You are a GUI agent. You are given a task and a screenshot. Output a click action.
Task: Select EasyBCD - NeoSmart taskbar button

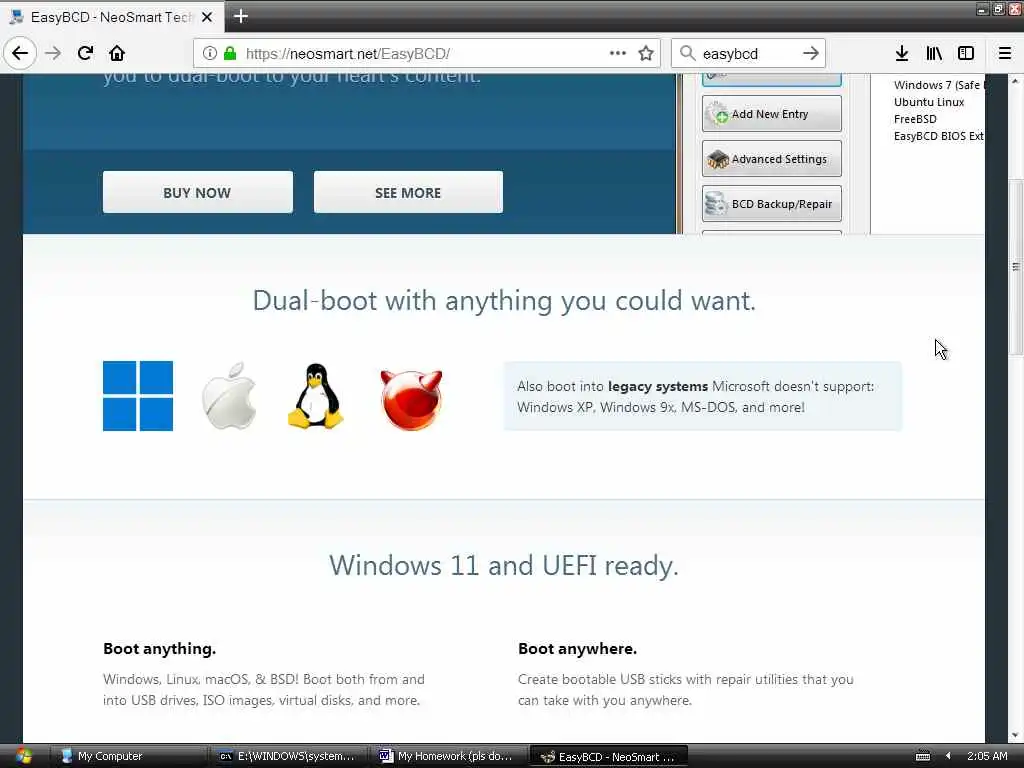(x=608, y=757)
